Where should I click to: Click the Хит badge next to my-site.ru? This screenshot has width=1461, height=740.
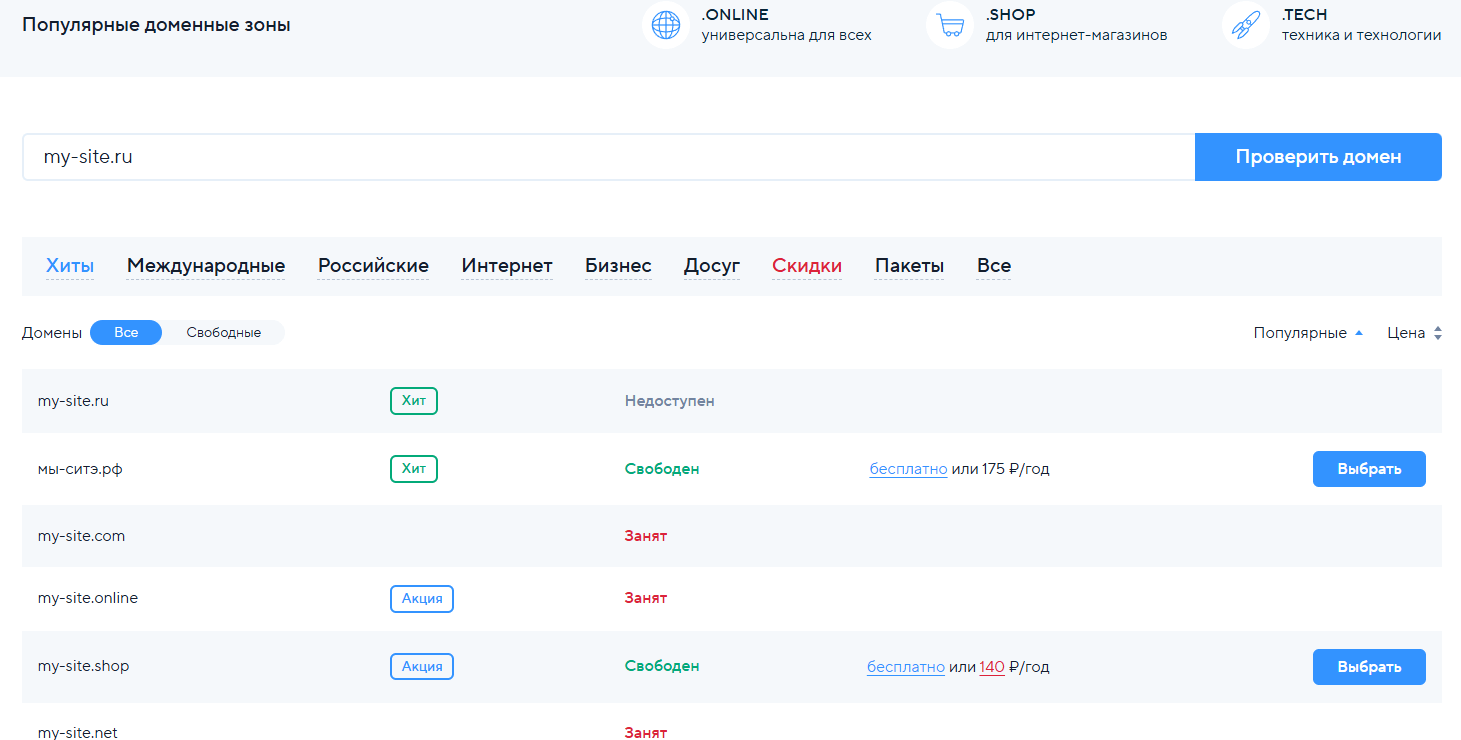[x=414, y=401]
